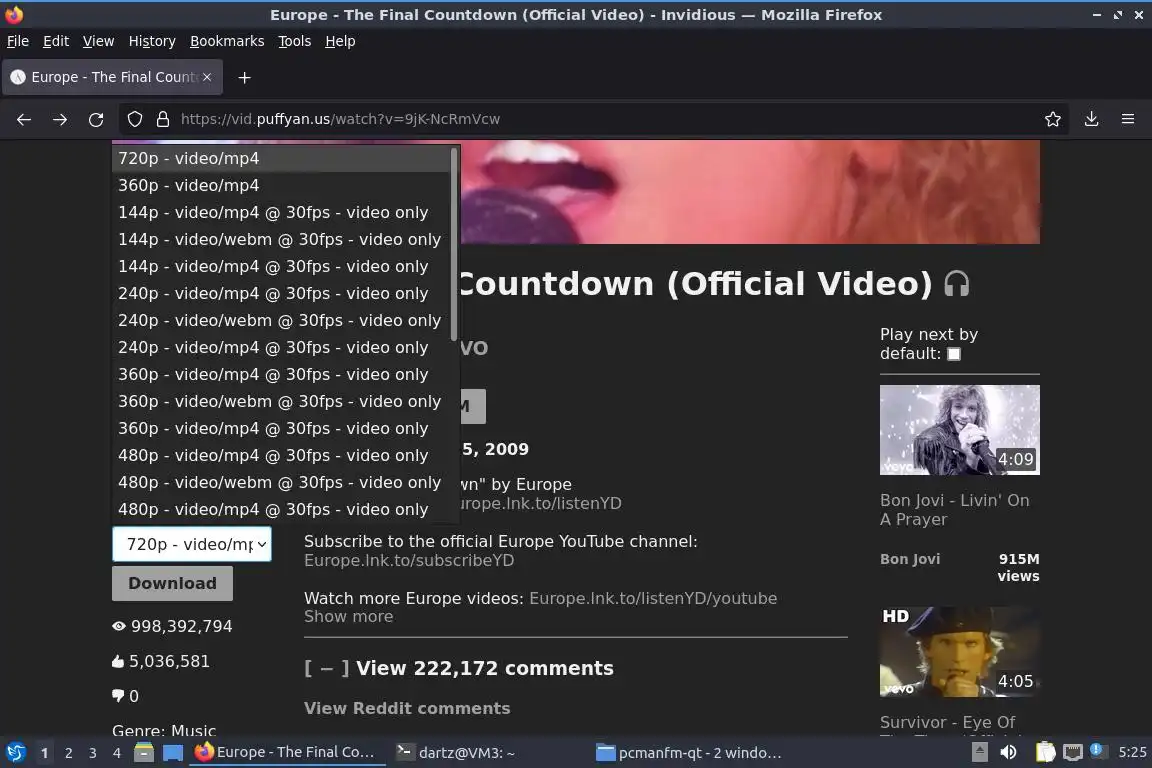View site security padlock information
This screenshot has width=1152, height=768.
pyautogui.click(x=162, y=119)
